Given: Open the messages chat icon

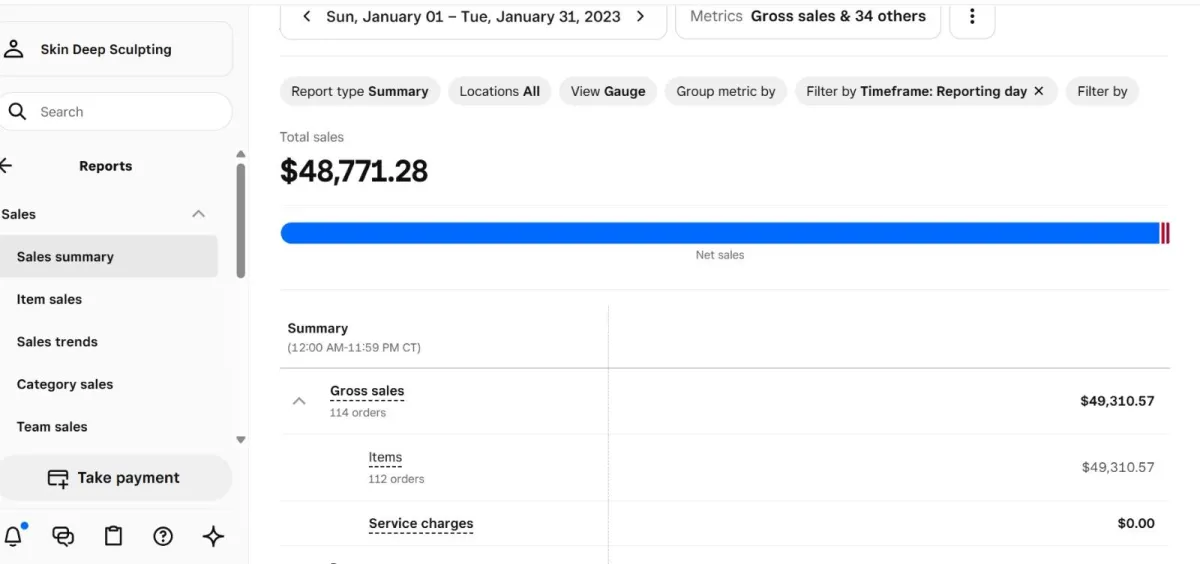Looking at the screenshot, I should click(x=64, y=537).
